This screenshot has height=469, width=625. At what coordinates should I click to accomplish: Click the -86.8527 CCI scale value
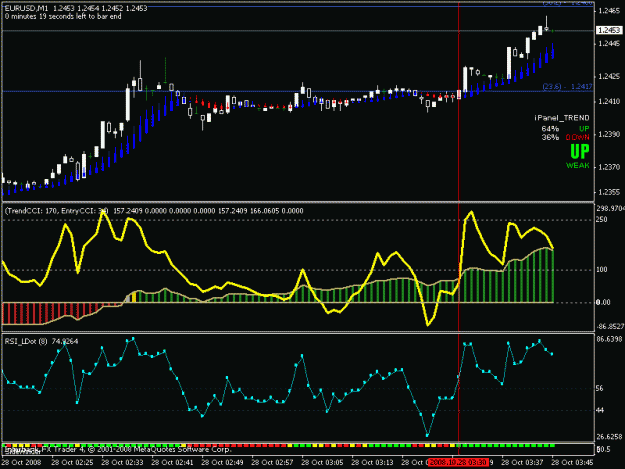point(610,327)
